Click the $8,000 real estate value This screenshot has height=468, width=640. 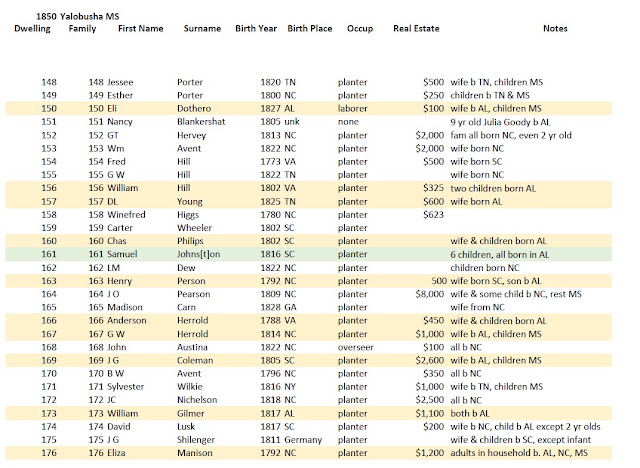click(429, 294)
